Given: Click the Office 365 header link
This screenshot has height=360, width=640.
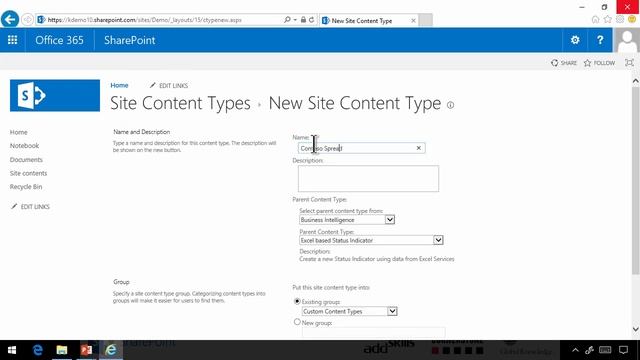Looking at the screenshot, I should pos(59,40).
